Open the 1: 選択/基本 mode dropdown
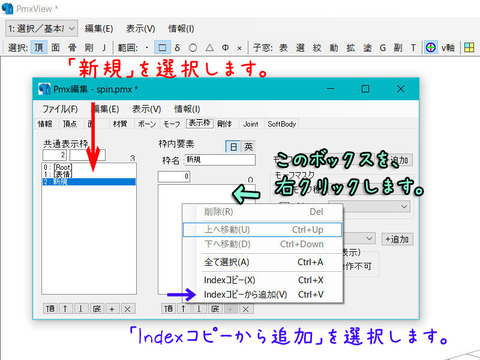The height and width of the screenshot is (360, 480). point(42,29)
